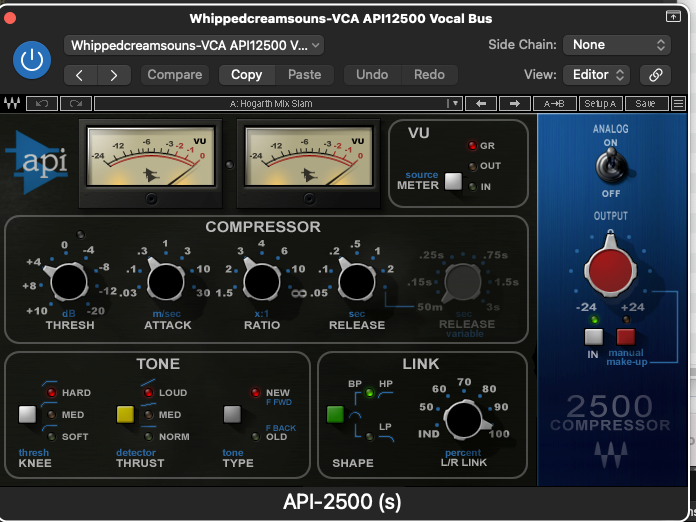
Task: Click the left VU meter display
Action: (x=151, y=156)
